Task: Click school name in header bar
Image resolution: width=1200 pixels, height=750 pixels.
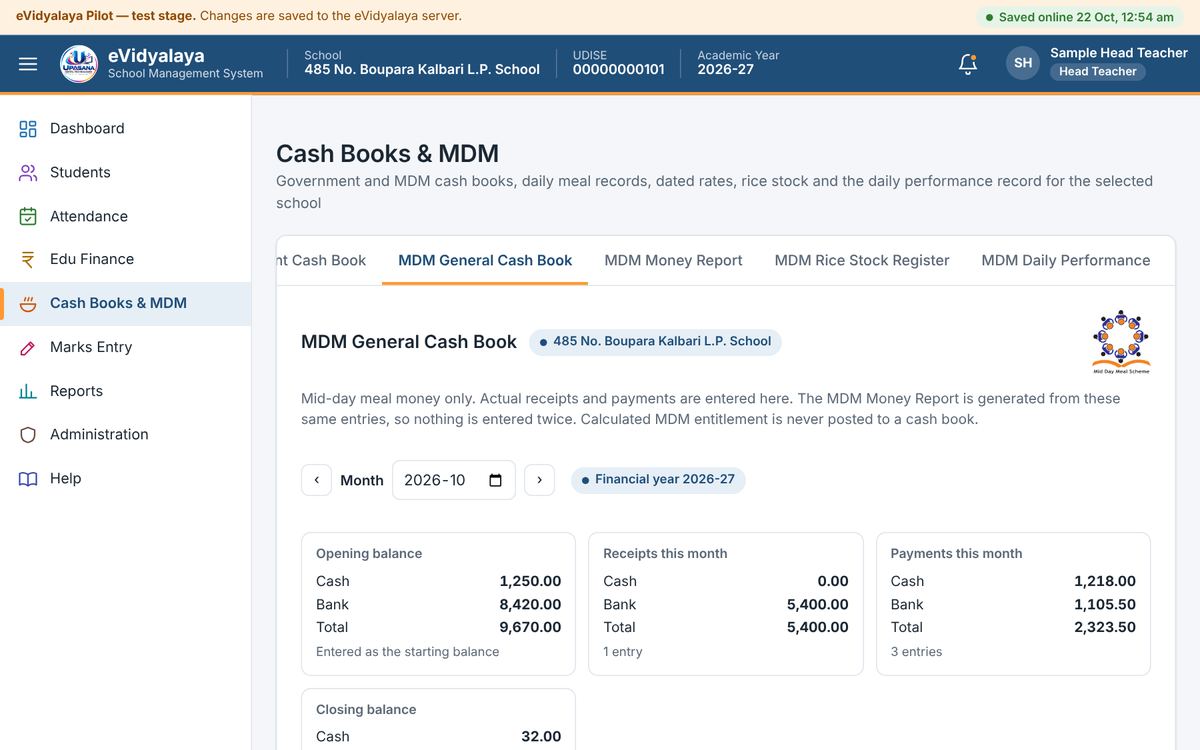Action: 422,69
